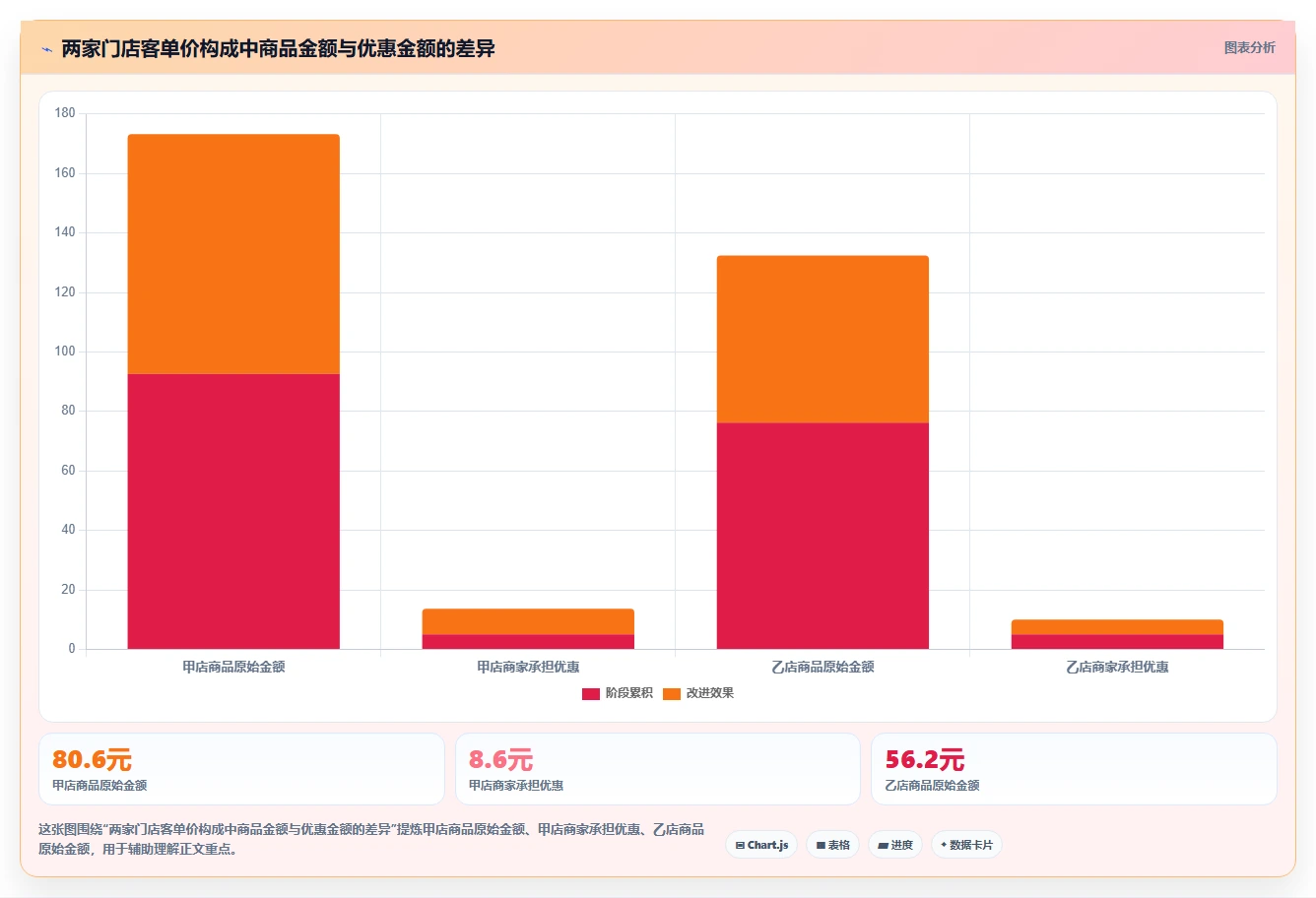Click the orange segment of the 乙店商品原始金额 bar
1316x898 pixels.
click(822, 340)
